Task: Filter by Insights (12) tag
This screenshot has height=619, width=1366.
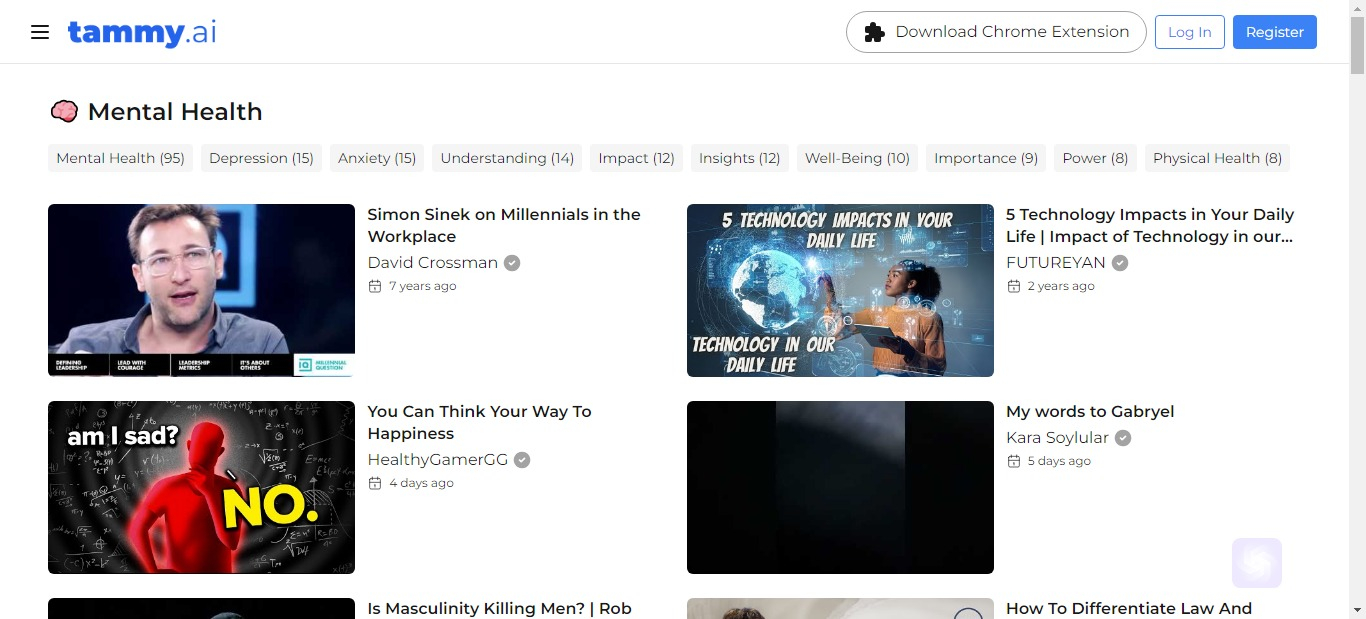Action: [739, 158]
